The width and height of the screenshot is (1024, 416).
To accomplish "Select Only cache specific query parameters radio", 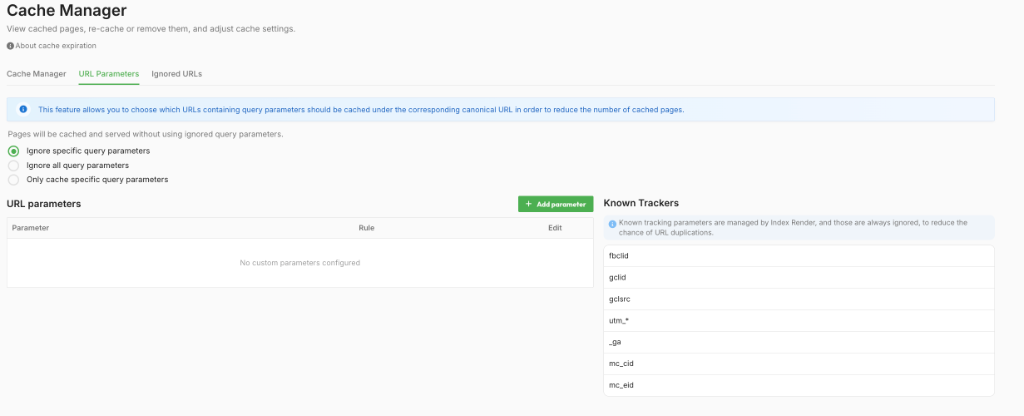I will pyautogui.click(x=13, y=180).
